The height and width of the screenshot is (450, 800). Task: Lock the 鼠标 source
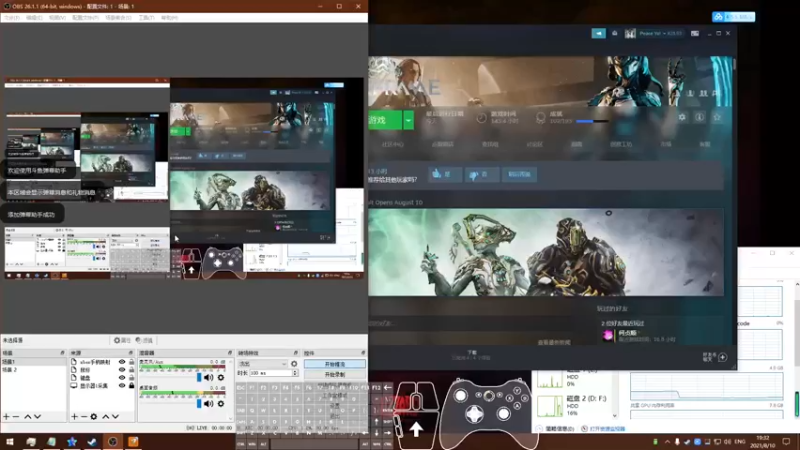[x=132, y=370]
